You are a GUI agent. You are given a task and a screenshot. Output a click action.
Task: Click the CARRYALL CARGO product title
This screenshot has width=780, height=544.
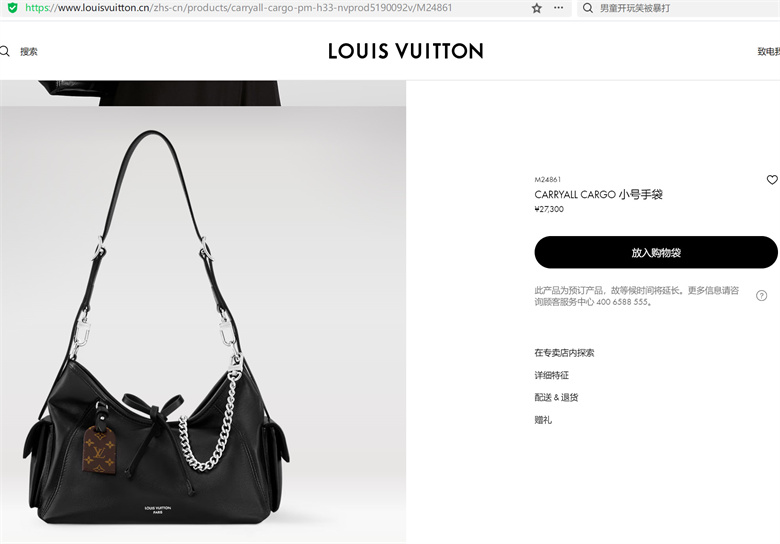598,194
